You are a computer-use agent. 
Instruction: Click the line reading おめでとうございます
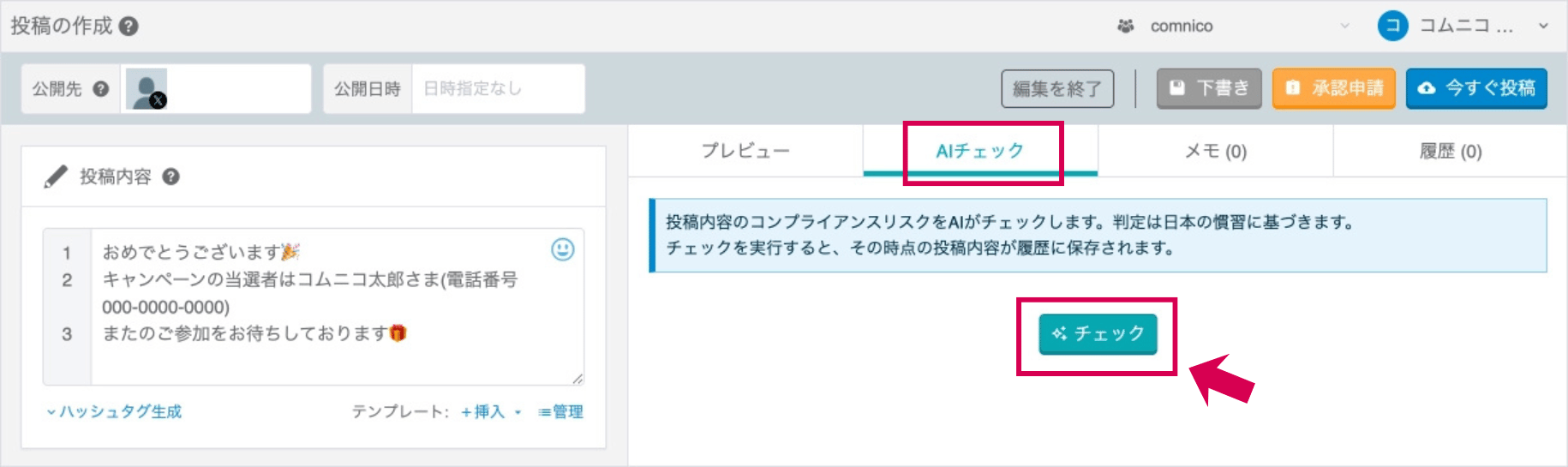point(201,252)
